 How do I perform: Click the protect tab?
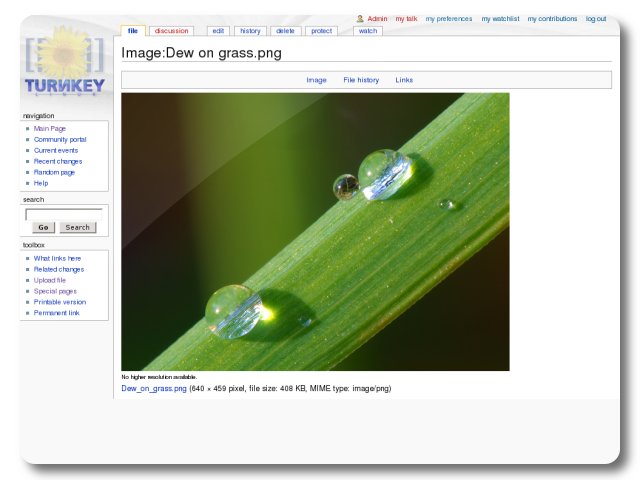[321, 31]
